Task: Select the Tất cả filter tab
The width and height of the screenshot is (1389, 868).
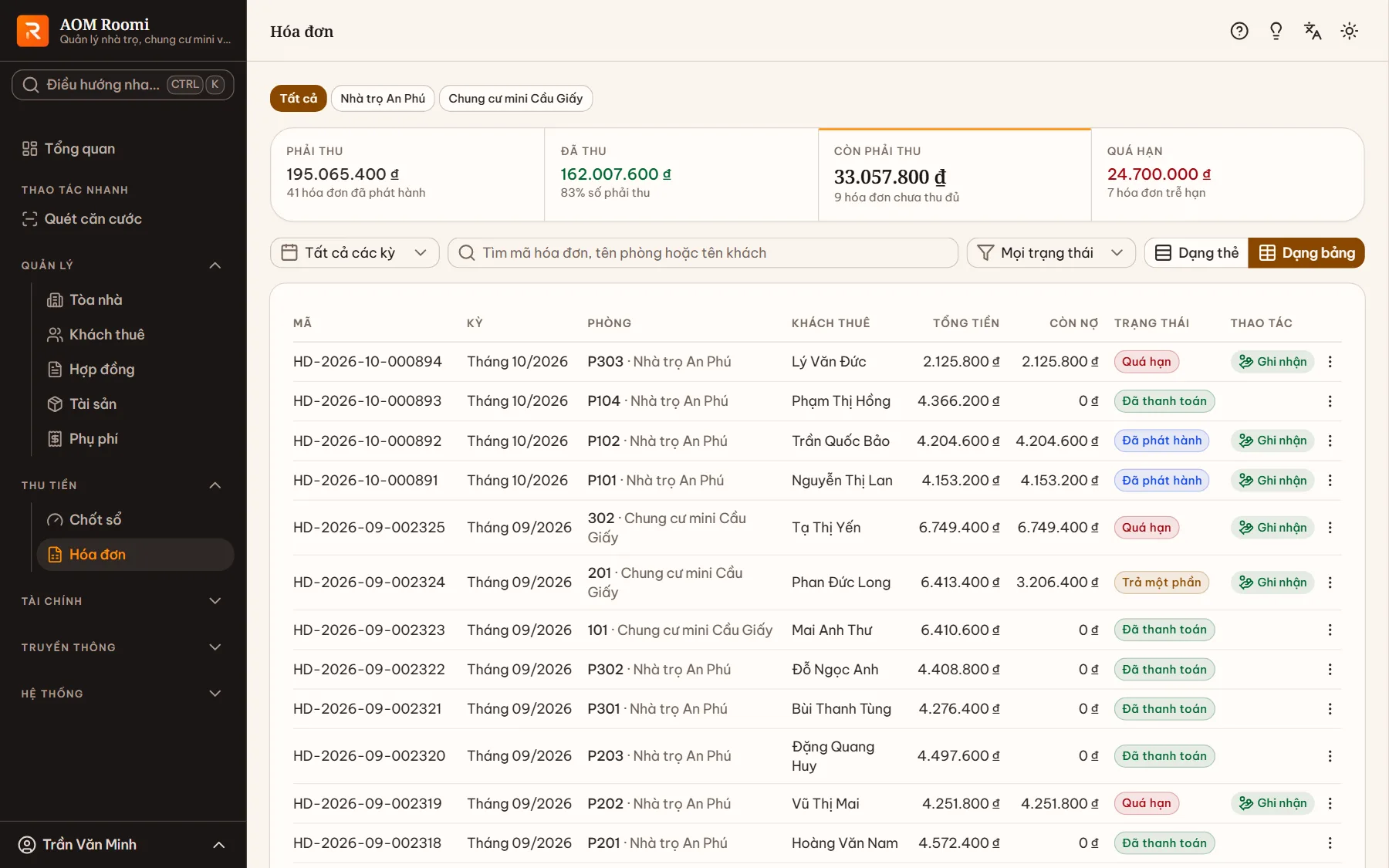Action: click(x=299, y=99)
